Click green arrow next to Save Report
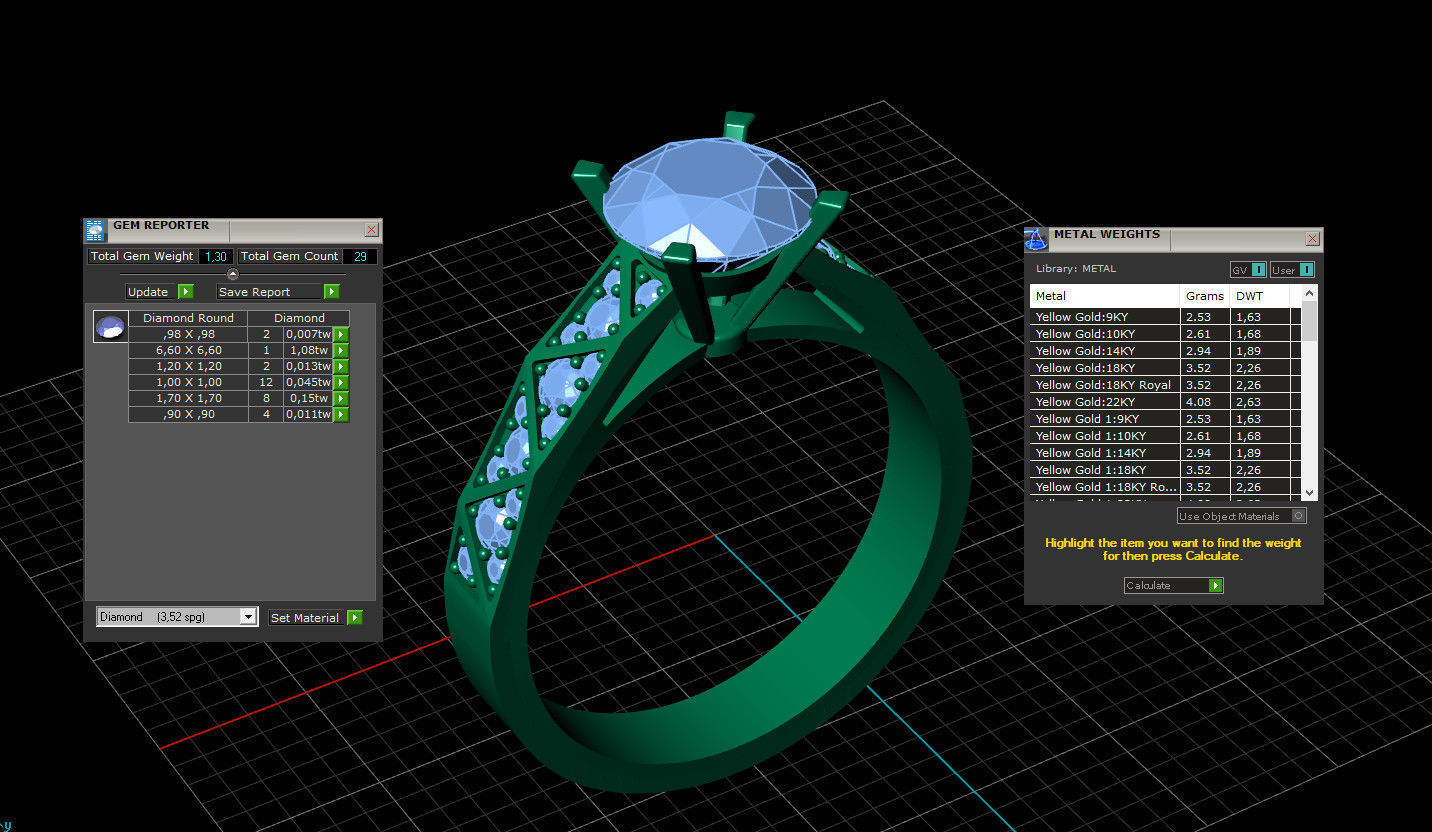The width and height of the screenshot is (1432, 832). 331,292
